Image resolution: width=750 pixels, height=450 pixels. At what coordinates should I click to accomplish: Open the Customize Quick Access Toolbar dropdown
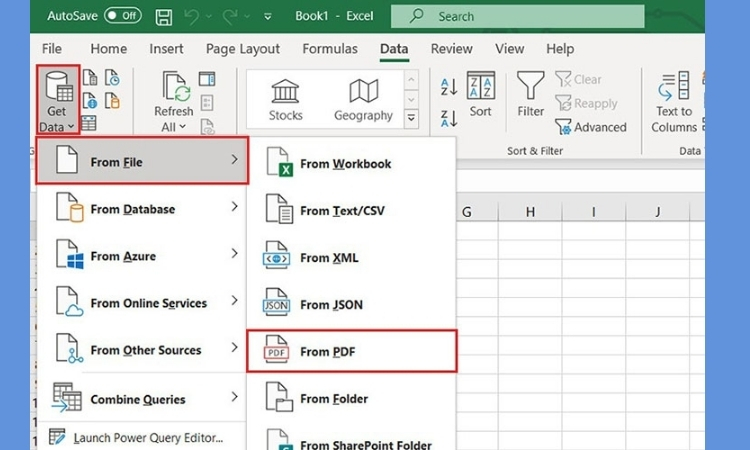268,17
